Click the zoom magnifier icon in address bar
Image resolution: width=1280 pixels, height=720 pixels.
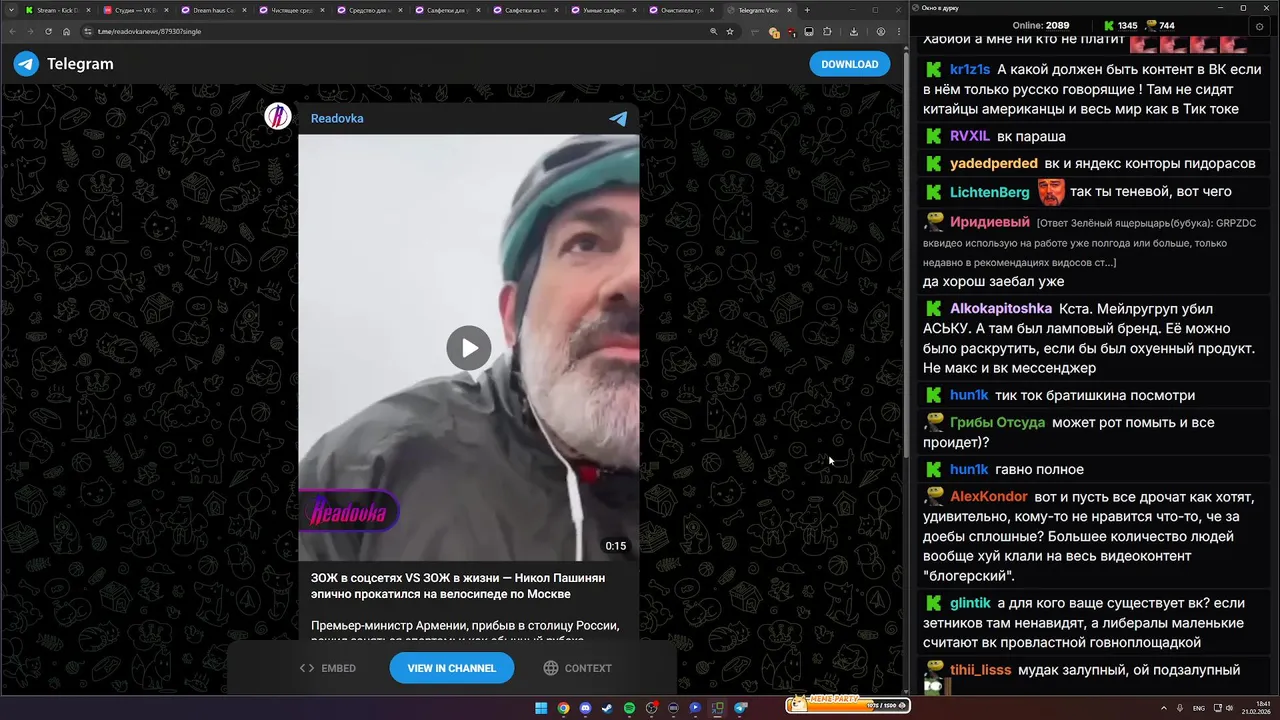click(x=713, y=31)
